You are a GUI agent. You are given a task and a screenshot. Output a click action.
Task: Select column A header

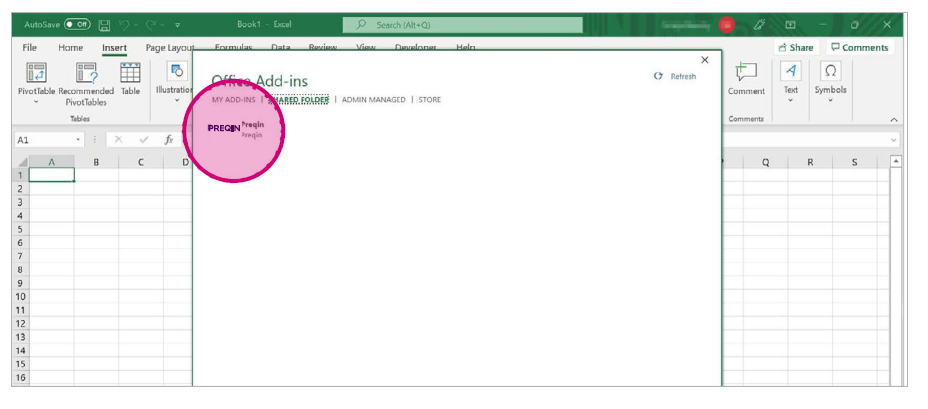click(x=51, y=162)
